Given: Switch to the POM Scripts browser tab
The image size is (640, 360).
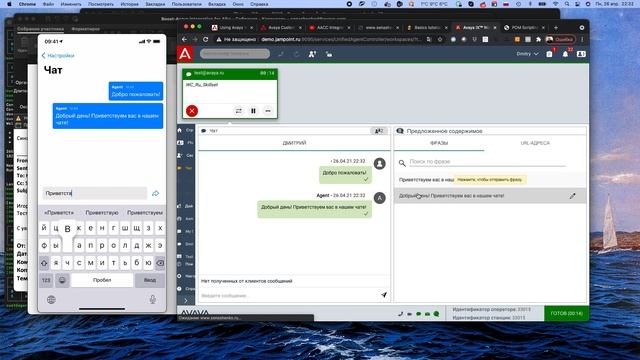Looking at the screenshot, I should (x=523, y=28).
